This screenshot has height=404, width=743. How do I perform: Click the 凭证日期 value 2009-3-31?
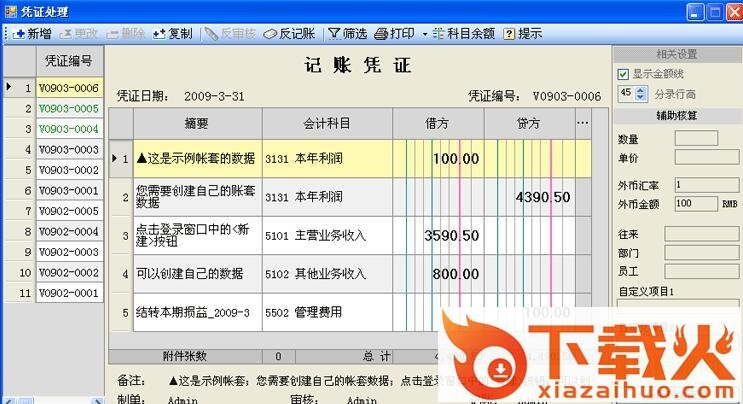coord(214,97)
